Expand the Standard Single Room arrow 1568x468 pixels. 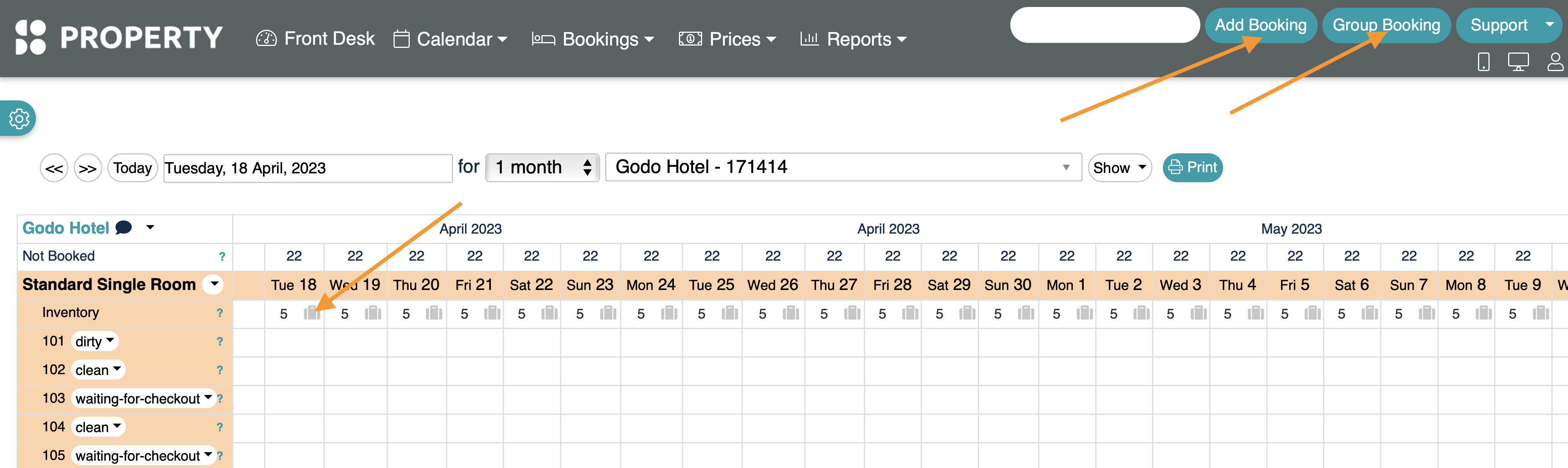[x=214, y=284]
